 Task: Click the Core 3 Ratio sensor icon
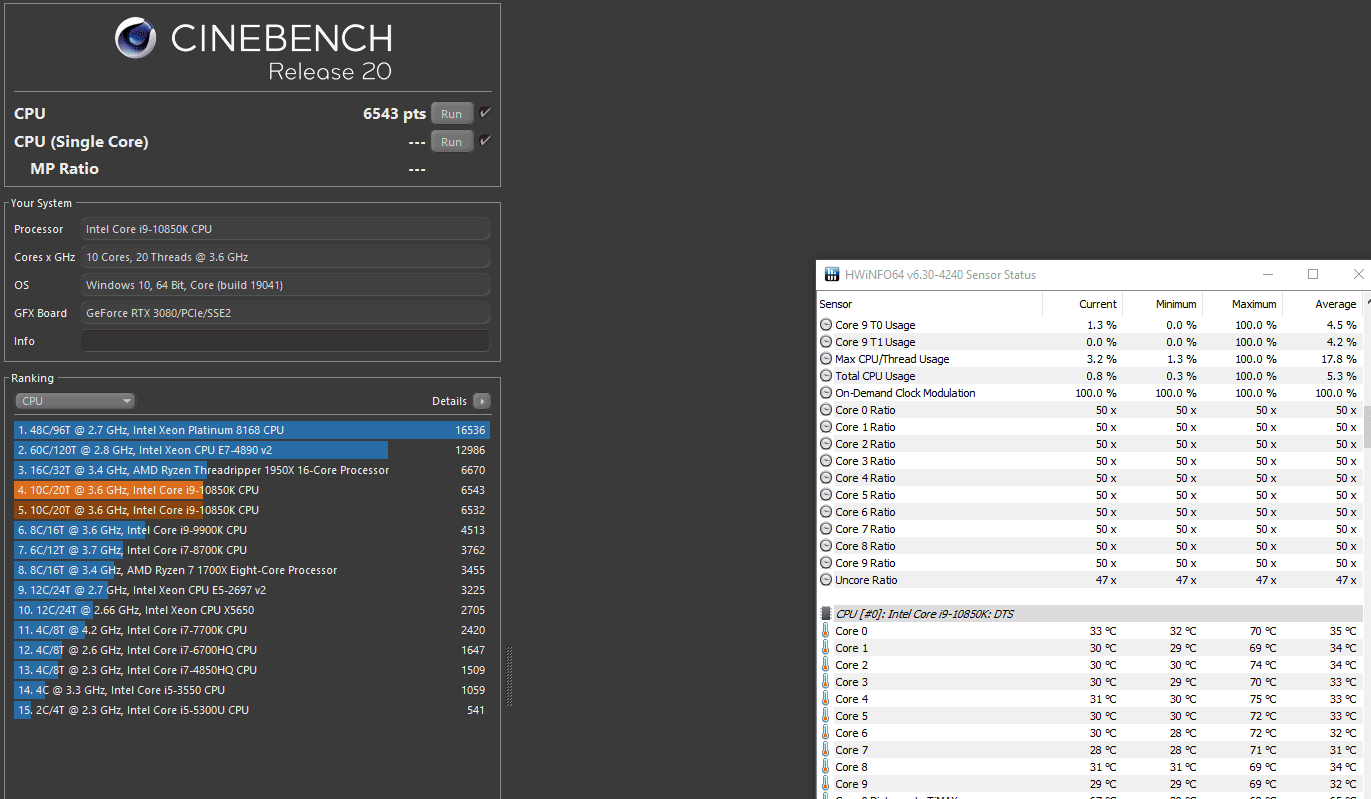click(x=826, y=461)
